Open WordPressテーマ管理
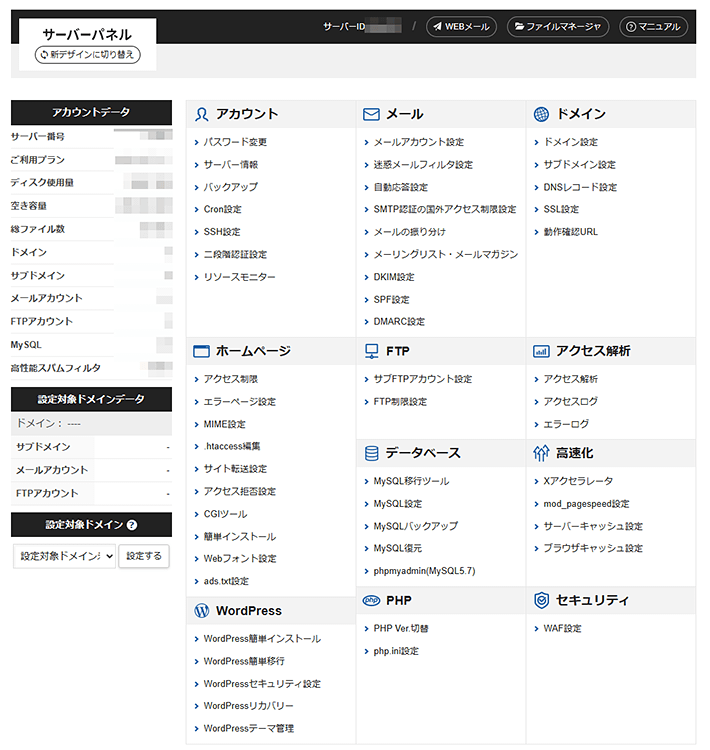This screenshot has width=710, height=750. tap(248, 728)
